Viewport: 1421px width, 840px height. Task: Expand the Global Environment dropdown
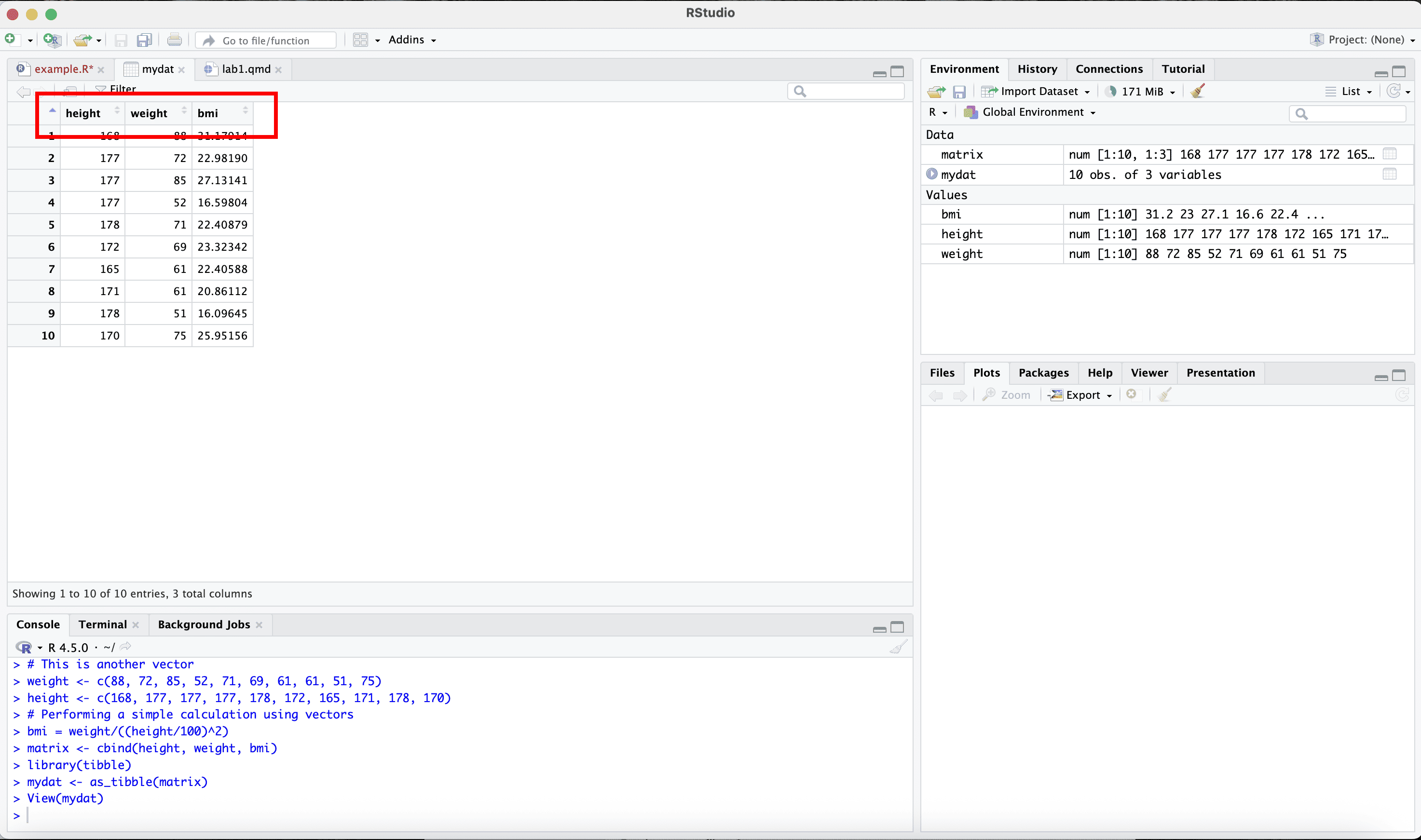[x=1033, y=112]
